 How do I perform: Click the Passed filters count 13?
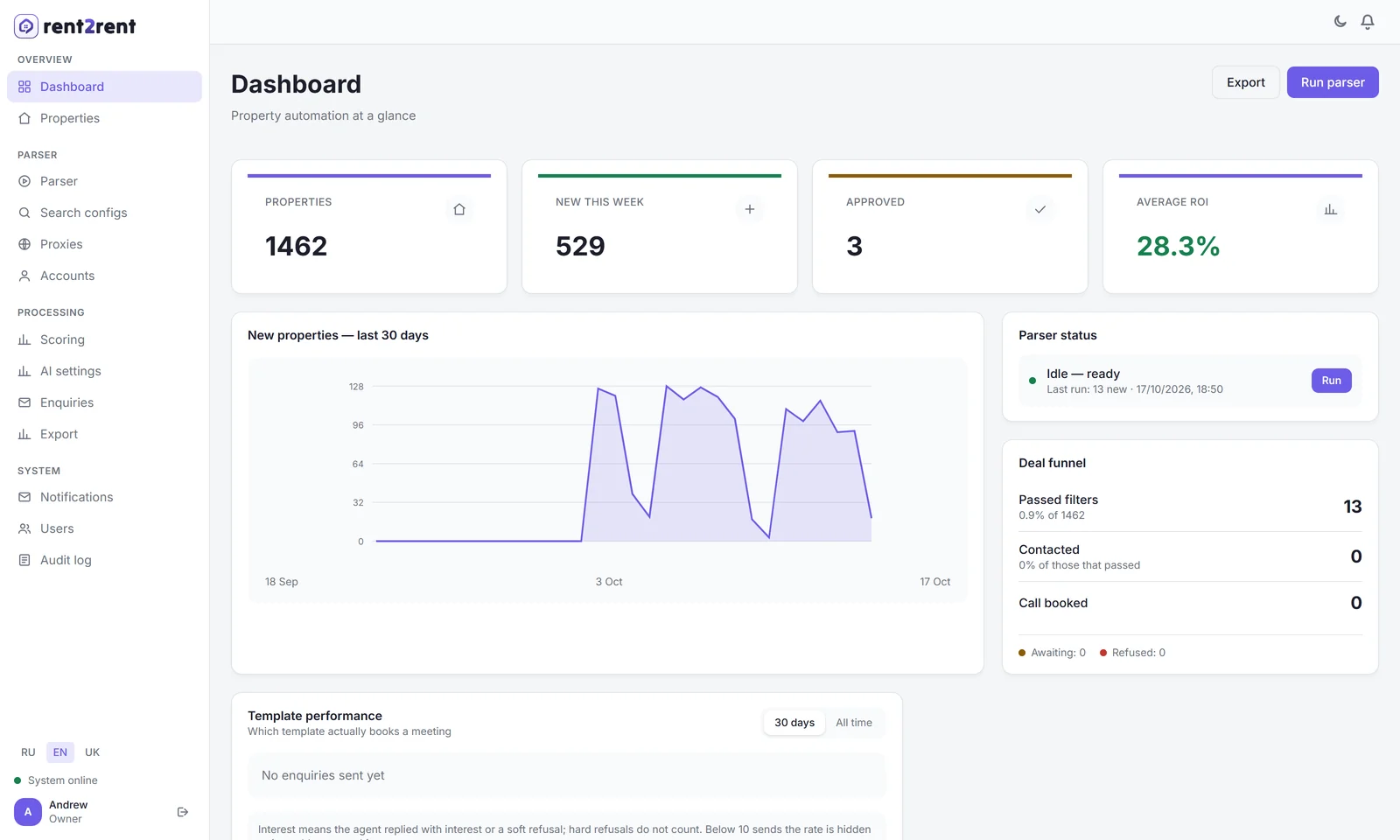(x=1353, y=507)
